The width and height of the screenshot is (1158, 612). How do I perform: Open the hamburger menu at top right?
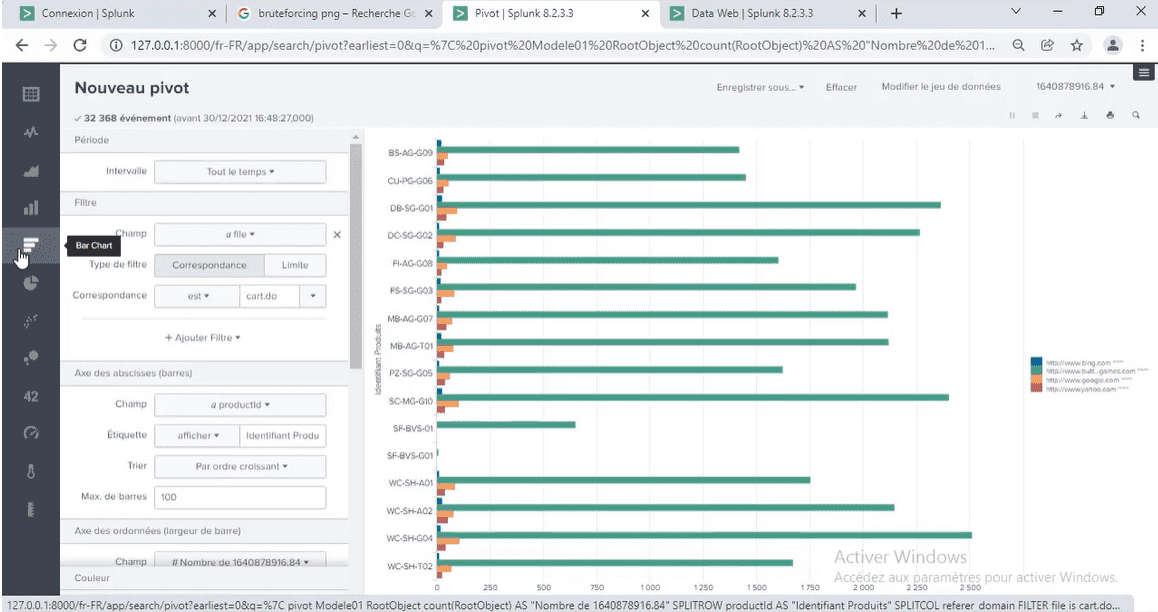[x=1144, y=72]
